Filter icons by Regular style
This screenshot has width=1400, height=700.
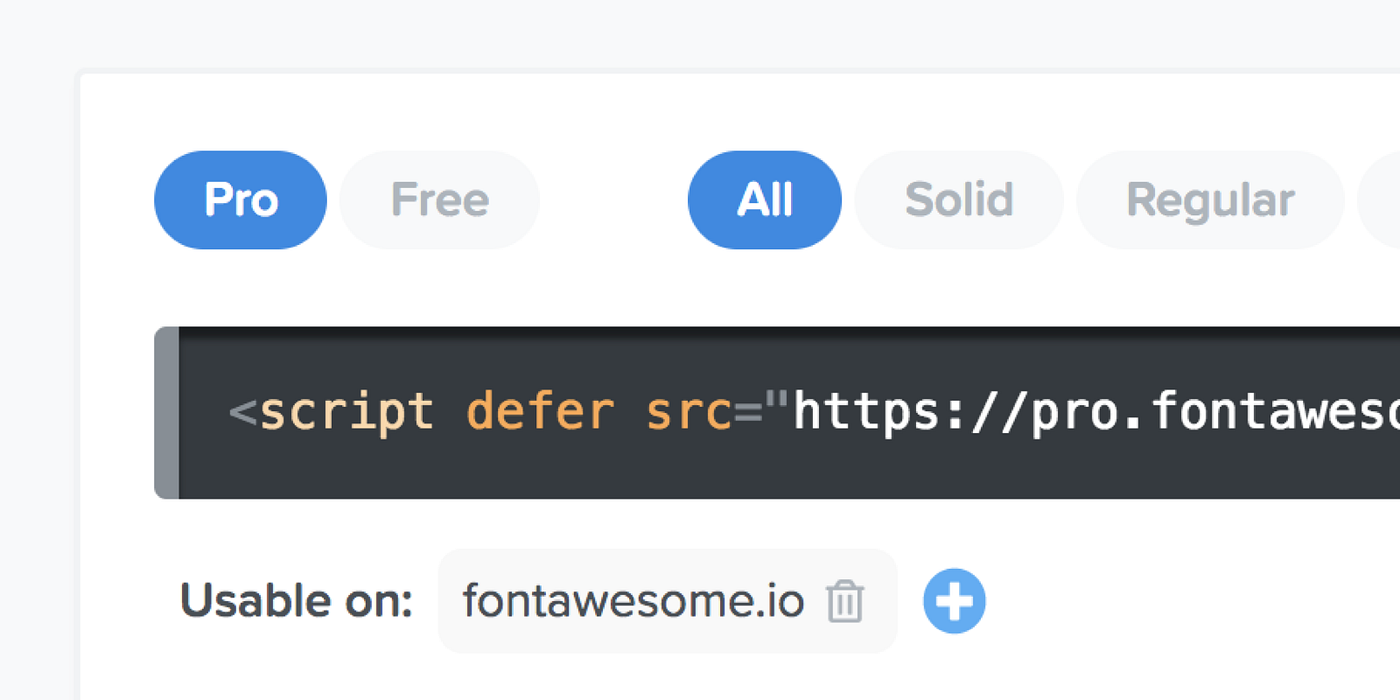1210,200
